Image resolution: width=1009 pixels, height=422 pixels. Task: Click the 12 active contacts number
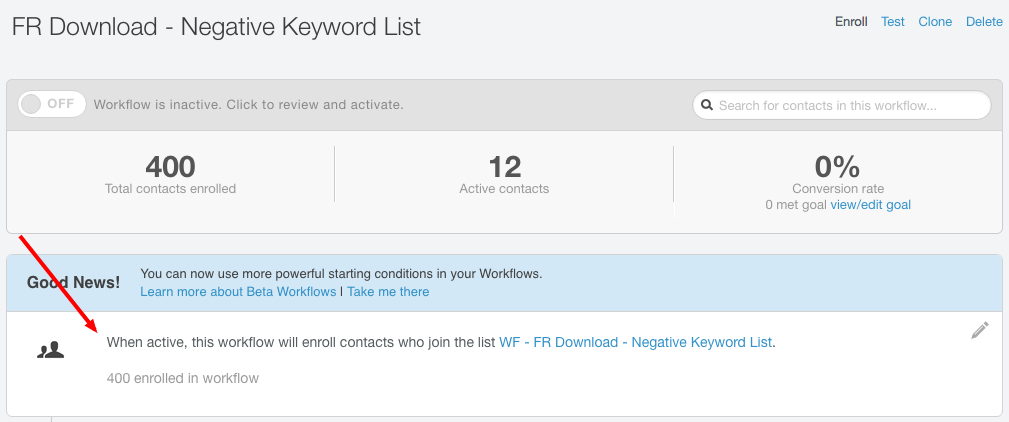[x=504, y=167]
